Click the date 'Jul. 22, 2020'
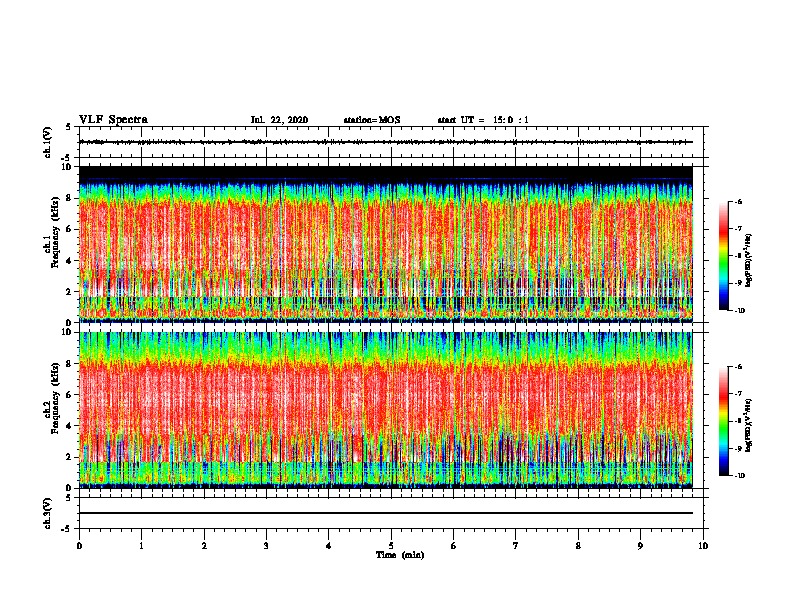 [279, 120]
